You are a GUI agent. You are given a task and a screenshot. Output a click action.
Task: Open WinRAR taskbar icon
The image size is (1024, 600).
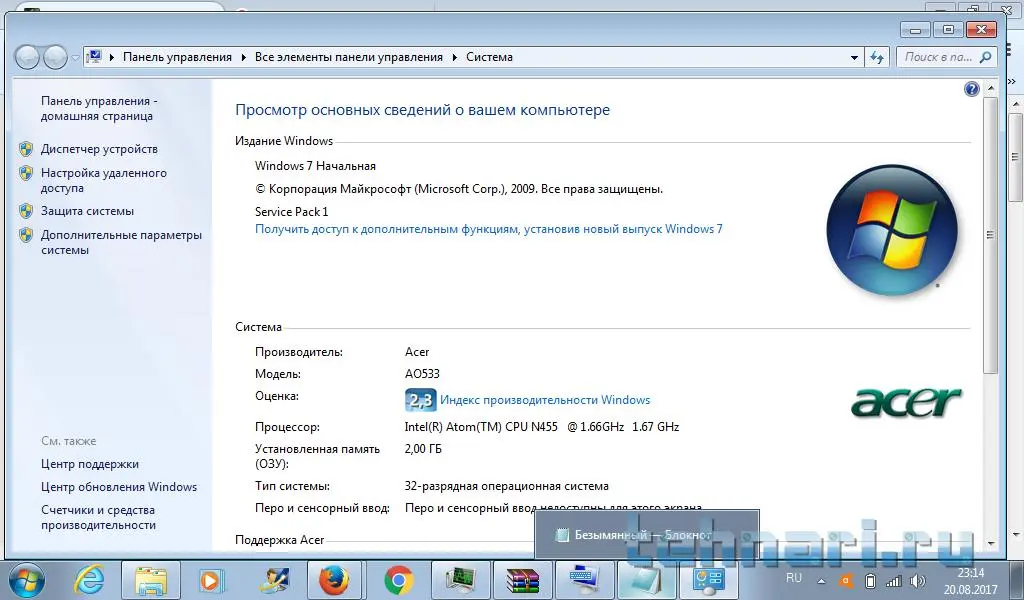pos(522,580)
